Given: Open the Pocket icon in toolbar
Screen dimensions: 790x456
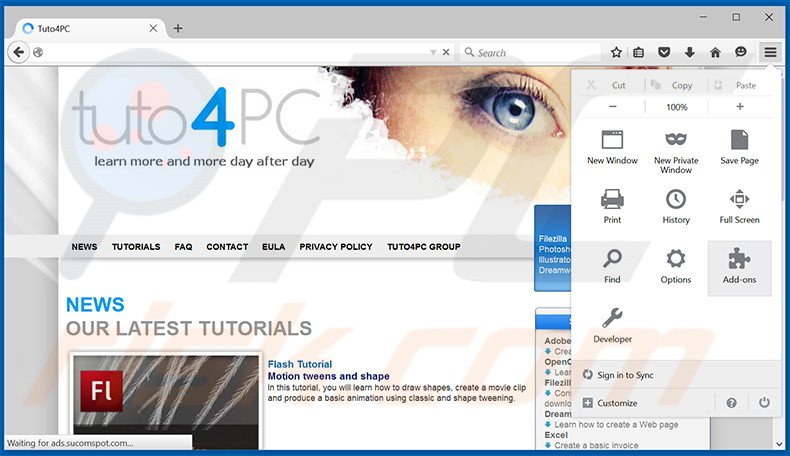Looking at the screenshot, I should point(664,52).
